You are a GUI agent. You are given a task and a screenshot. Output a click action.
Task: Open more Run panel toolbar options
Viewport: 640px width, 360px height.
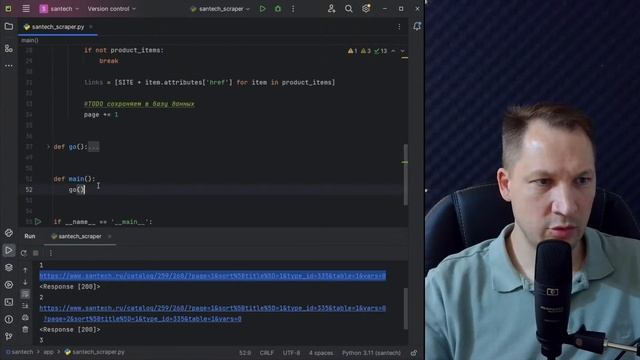point(51,253)
